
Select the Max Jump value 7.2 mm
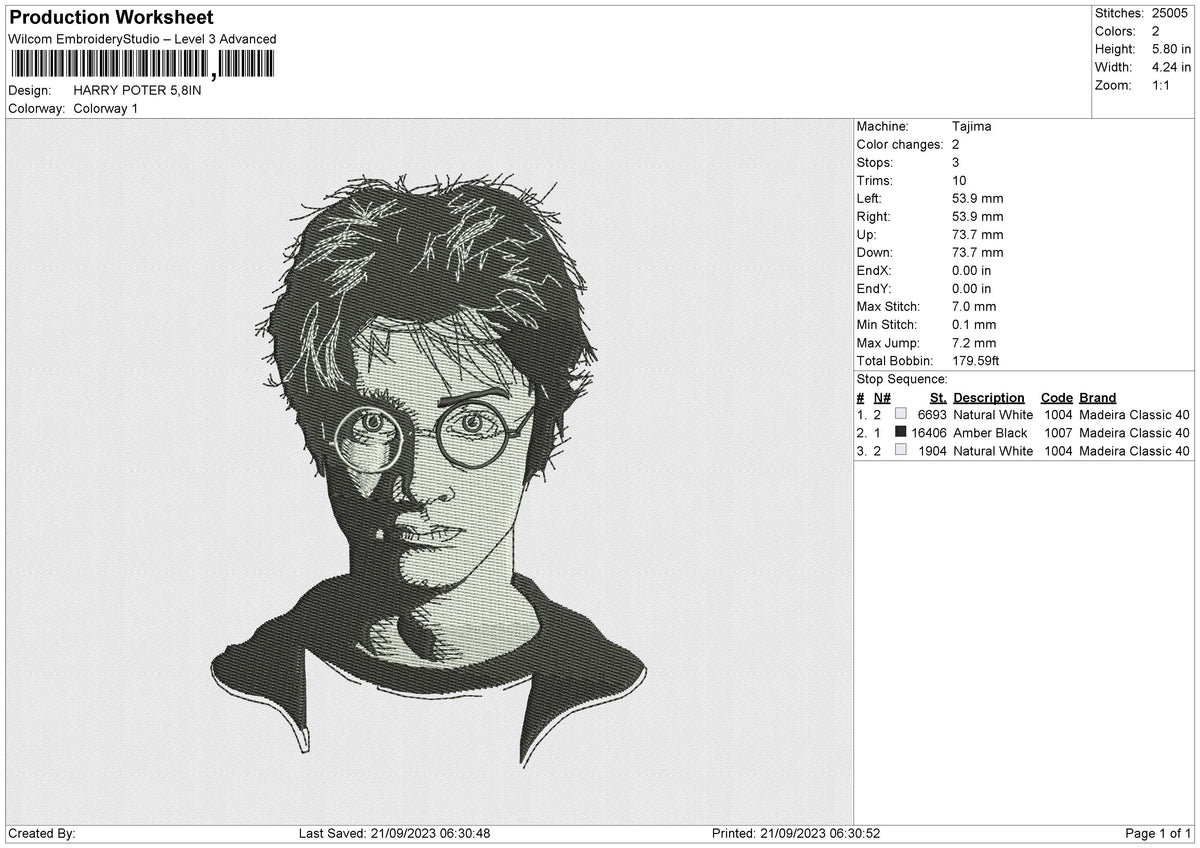click(x=974, y=343)
